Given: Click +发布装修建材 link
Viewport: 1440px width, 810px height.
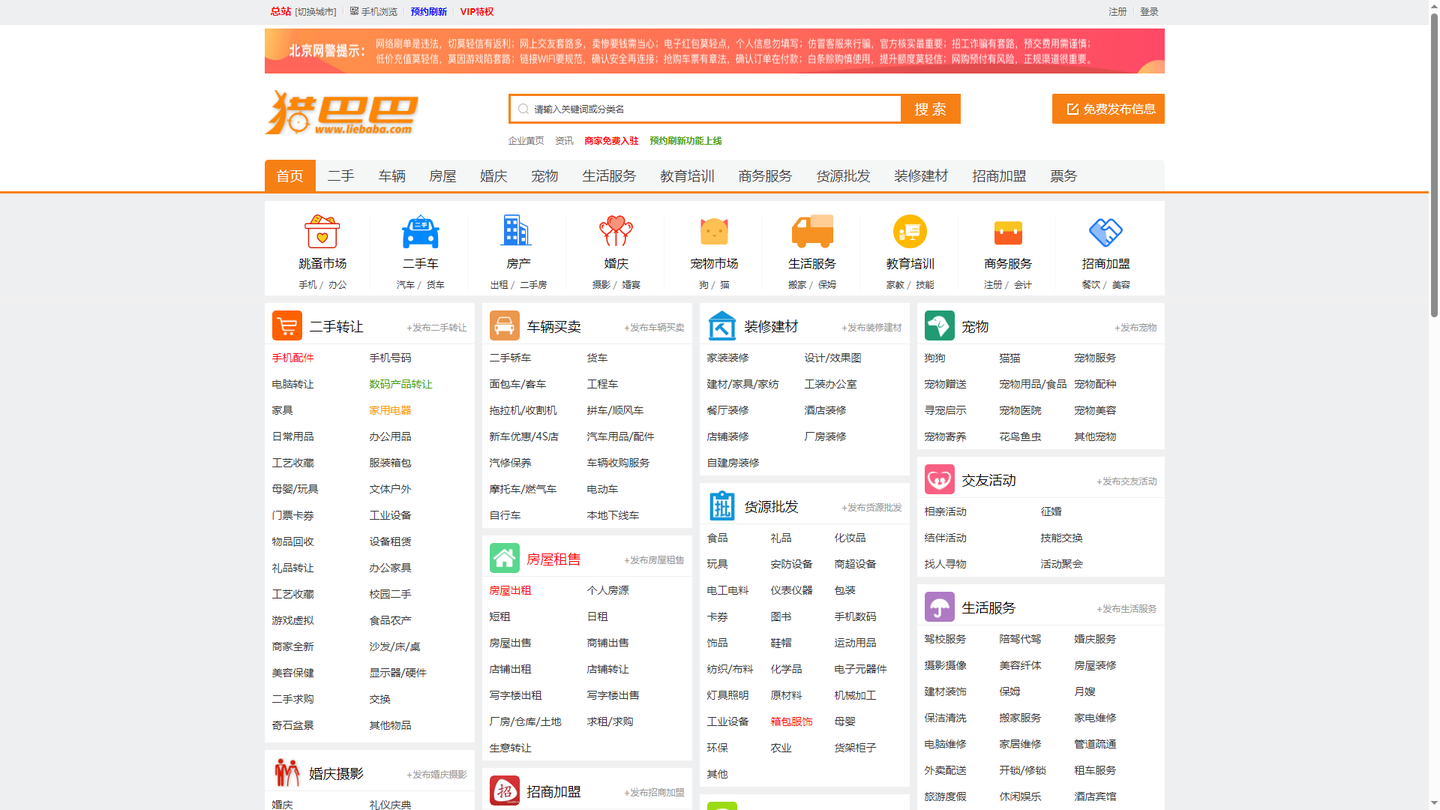Looking at the screenshot, I should (872, 328).
